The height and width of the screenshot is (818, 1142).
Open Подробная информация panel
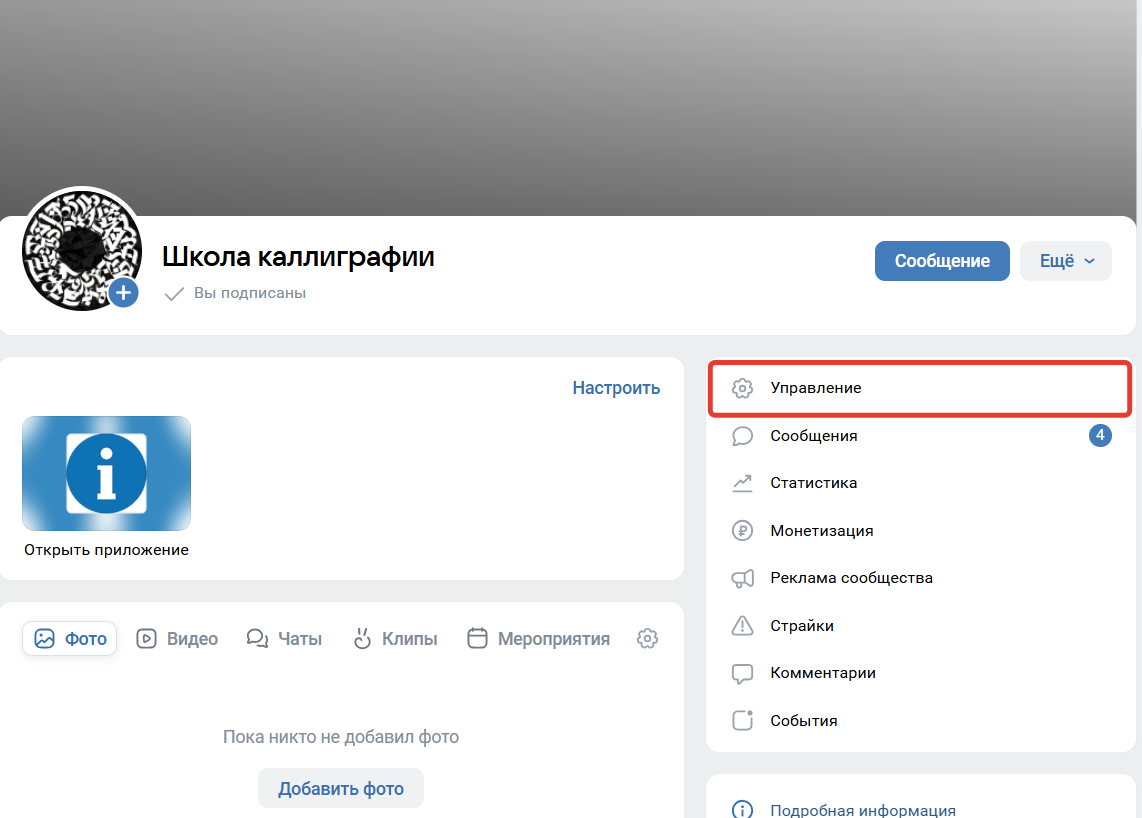[x=862, y=809]
